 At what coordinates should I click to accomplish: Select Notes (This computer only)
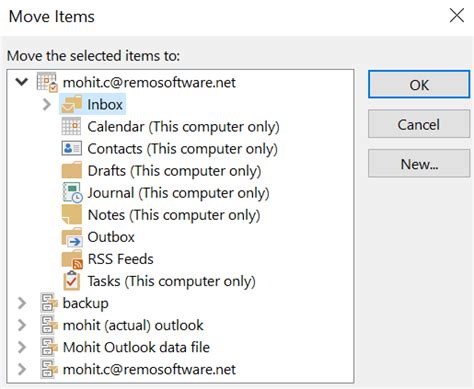pyautogui.click(x=174, y=215)
